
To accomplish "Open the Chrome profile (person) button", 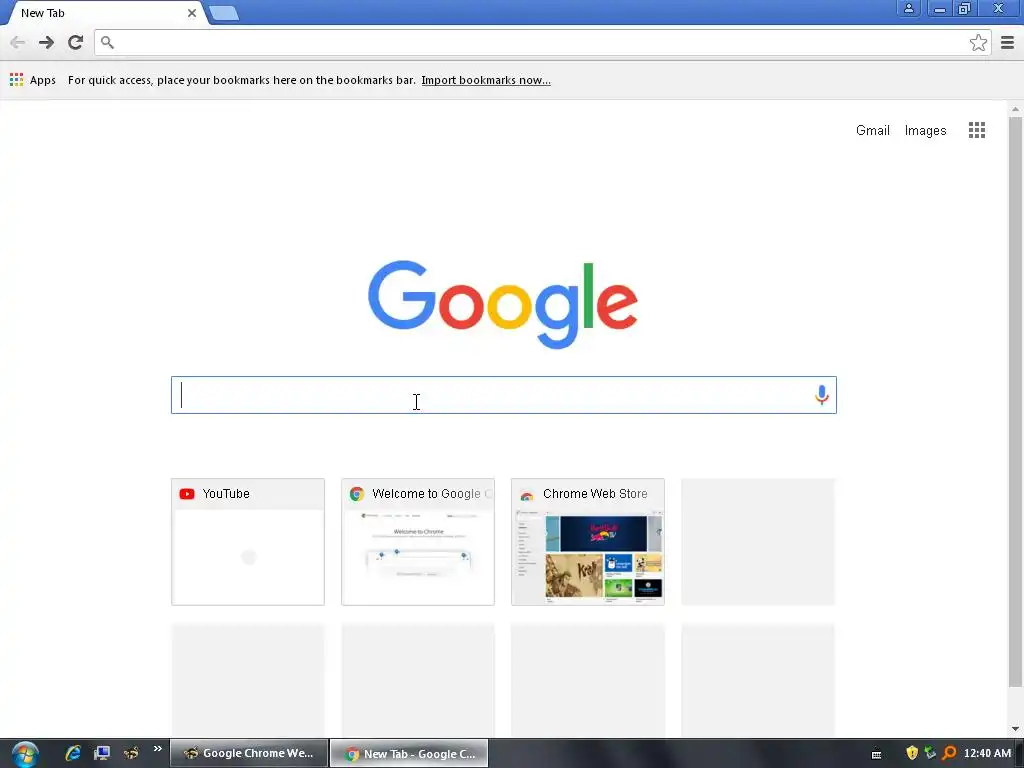I will tap(908, 8).
